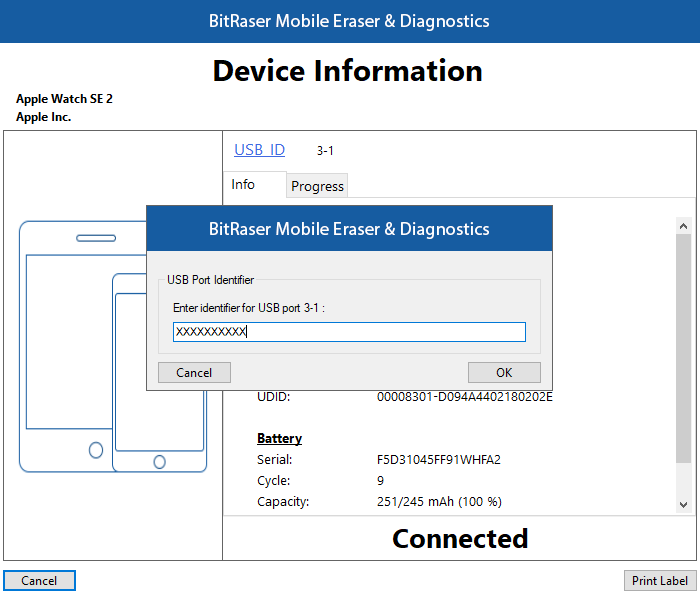Select battery serial F5D31045FF91WHFA2
700x596 pixels.
tap(439, 459)
